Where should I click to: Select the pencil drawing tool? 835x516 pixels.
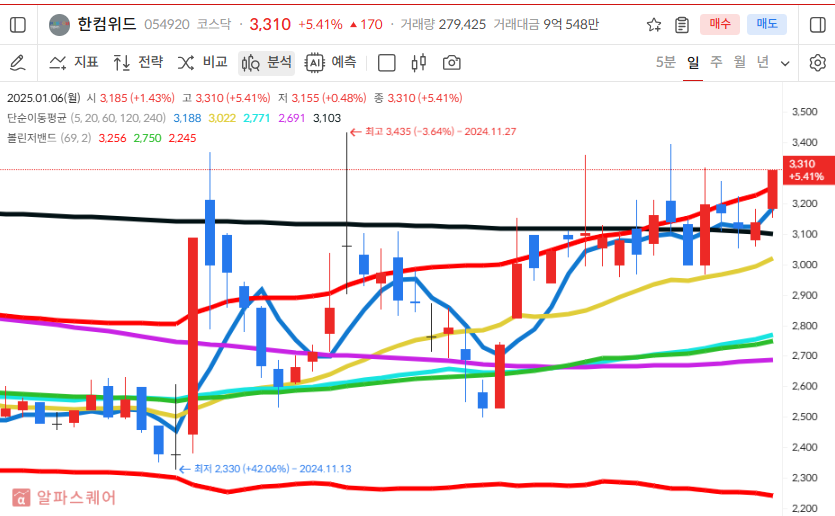coord(18,63)
